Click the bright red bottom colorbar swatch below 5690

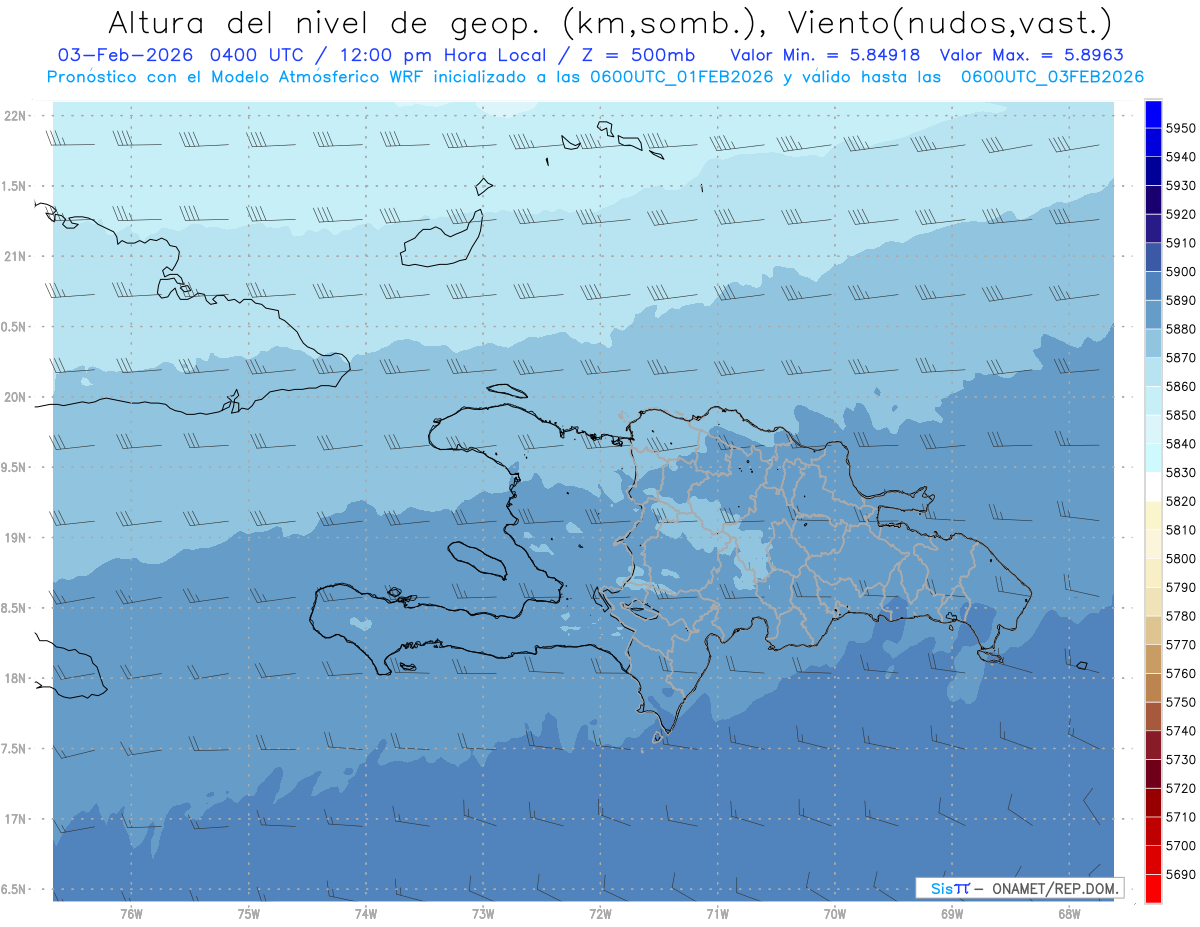tap(1153, 889)
